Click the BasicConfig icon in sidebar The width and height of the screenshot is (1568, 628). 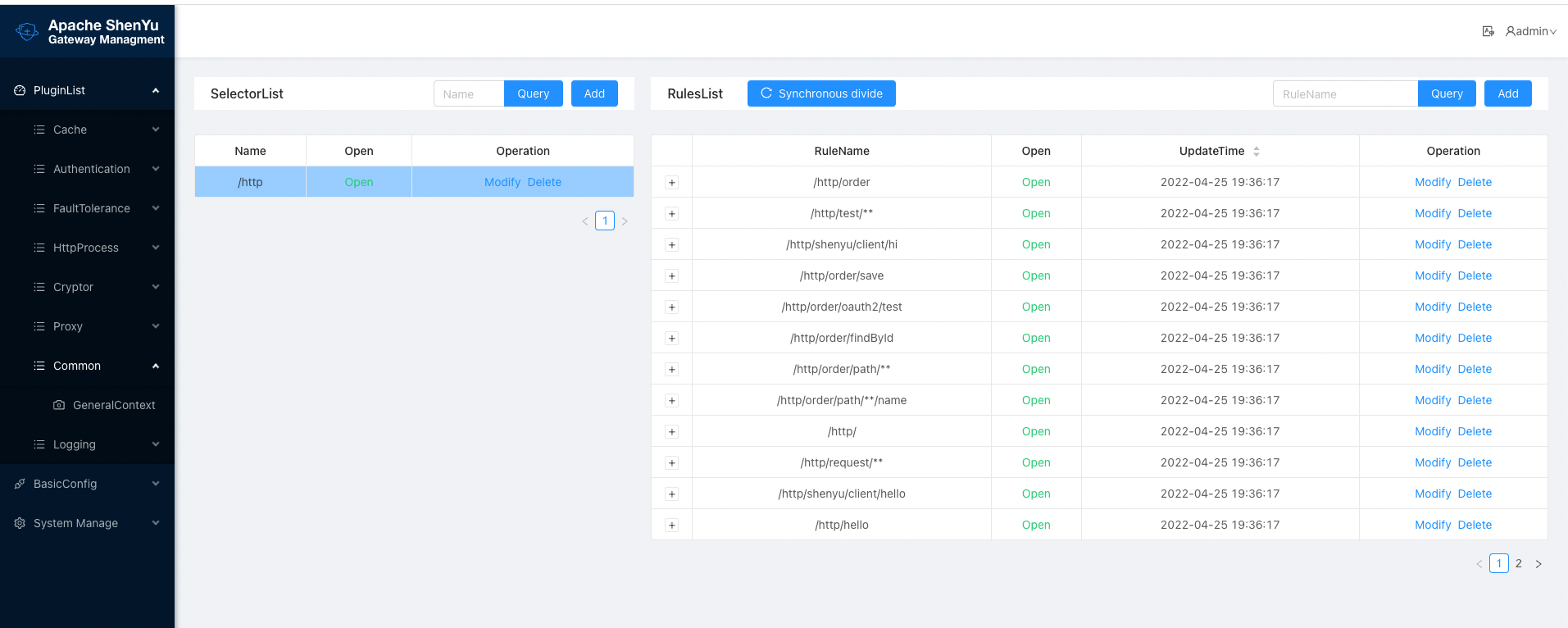[x=20, y=484]
